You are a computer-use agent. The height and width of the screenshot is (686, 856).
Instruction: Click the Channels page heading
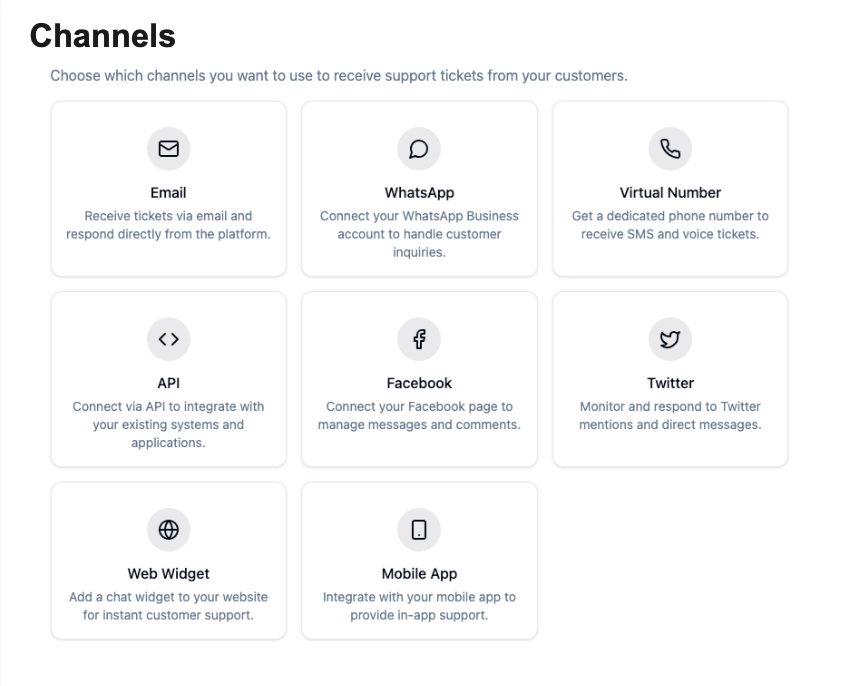coord(102,36)
